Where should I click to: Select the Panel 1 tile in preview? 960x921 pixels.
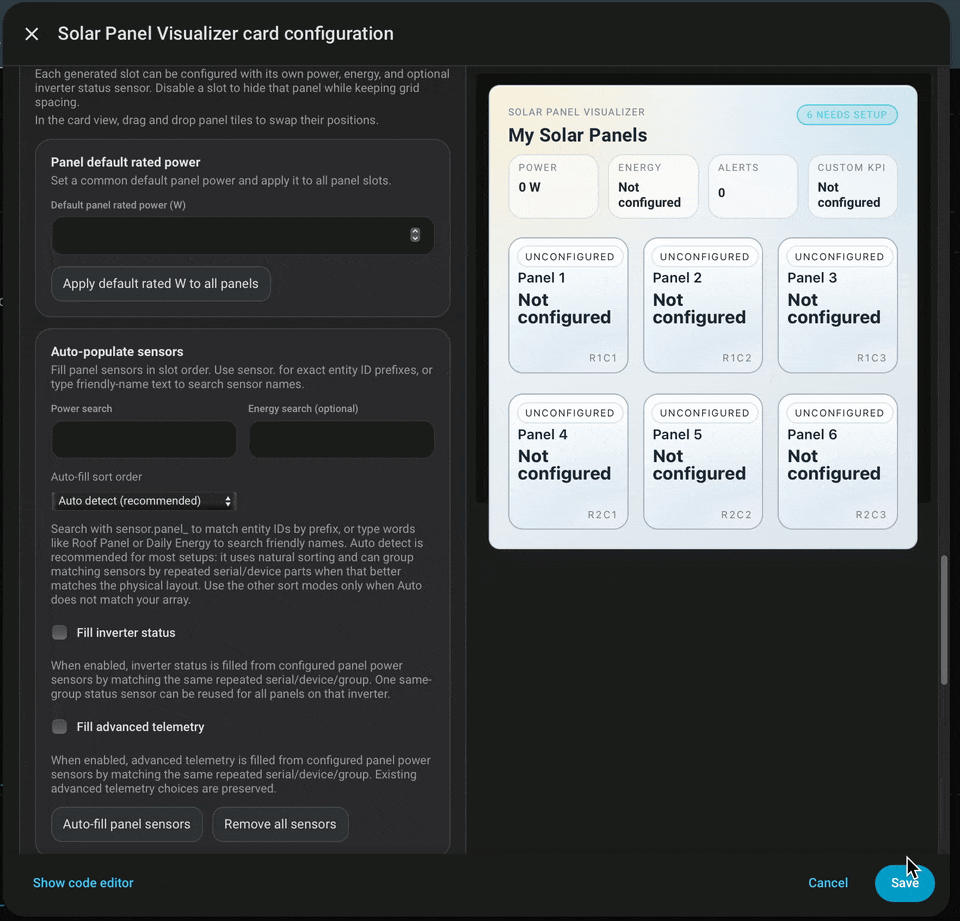568,305
